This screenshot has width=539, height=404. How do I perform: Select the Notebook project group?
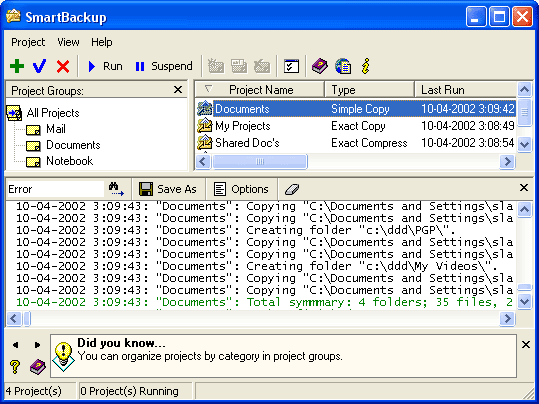pos(69,161)
